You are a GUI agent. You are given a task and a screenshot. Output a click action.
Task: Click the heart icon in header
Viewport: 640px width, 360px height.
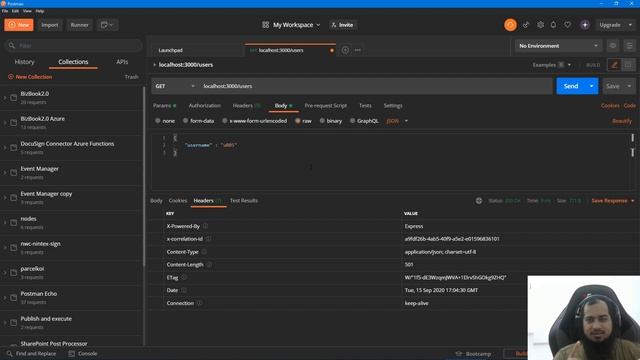click(x=567, y=25)
